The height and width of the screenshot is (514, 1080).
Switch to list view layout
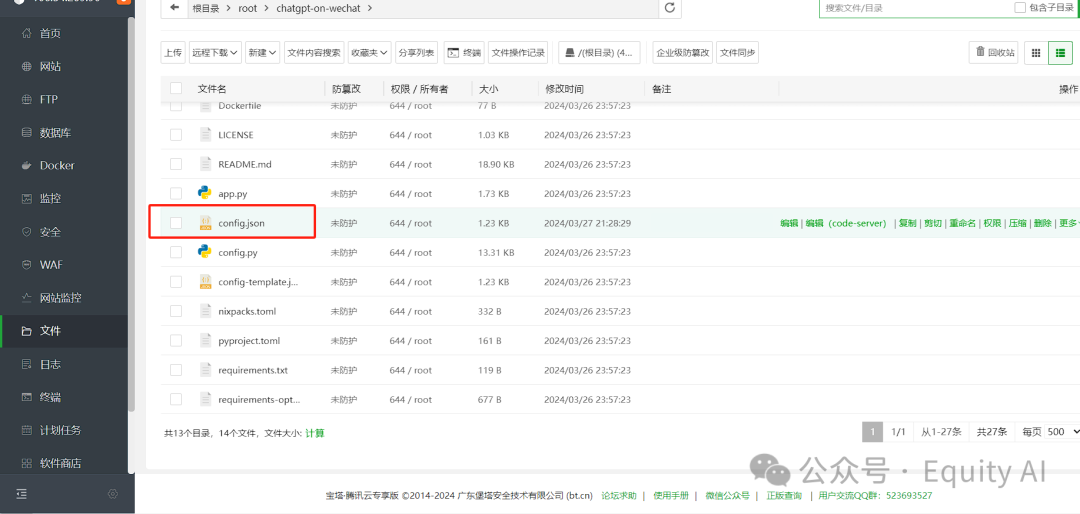tap(1060, 53)
